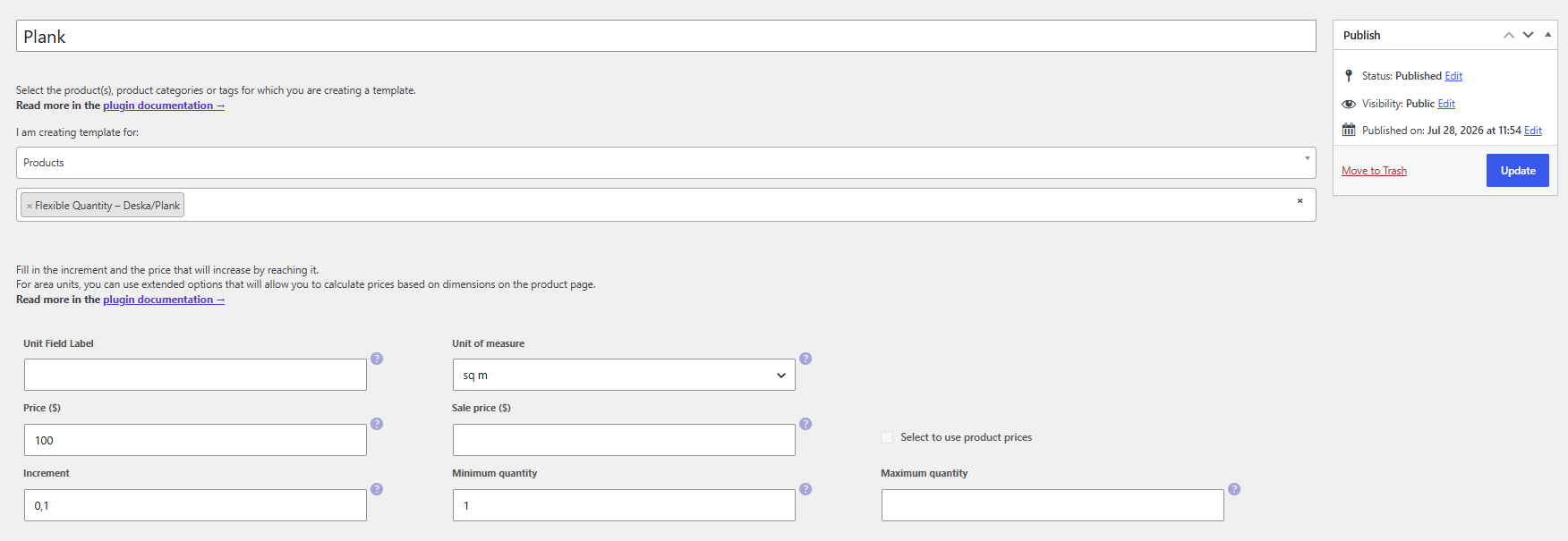Screen dimensions: 1568x541
Task: Collapse the Publish panel with triangle toggle
Action: (1547, 35)
